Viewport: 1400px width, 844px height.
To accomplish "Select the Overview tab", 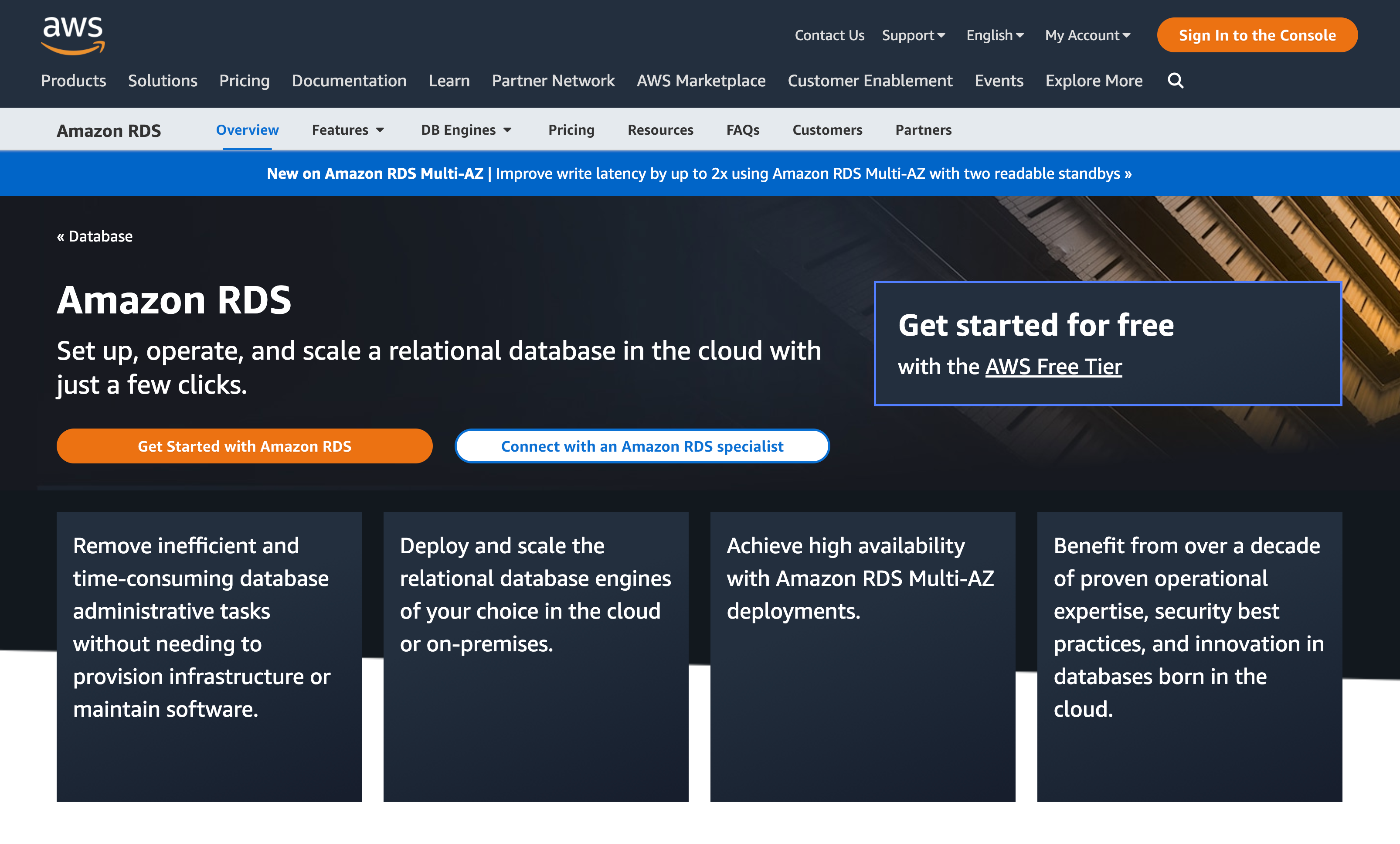I will 247,130.
